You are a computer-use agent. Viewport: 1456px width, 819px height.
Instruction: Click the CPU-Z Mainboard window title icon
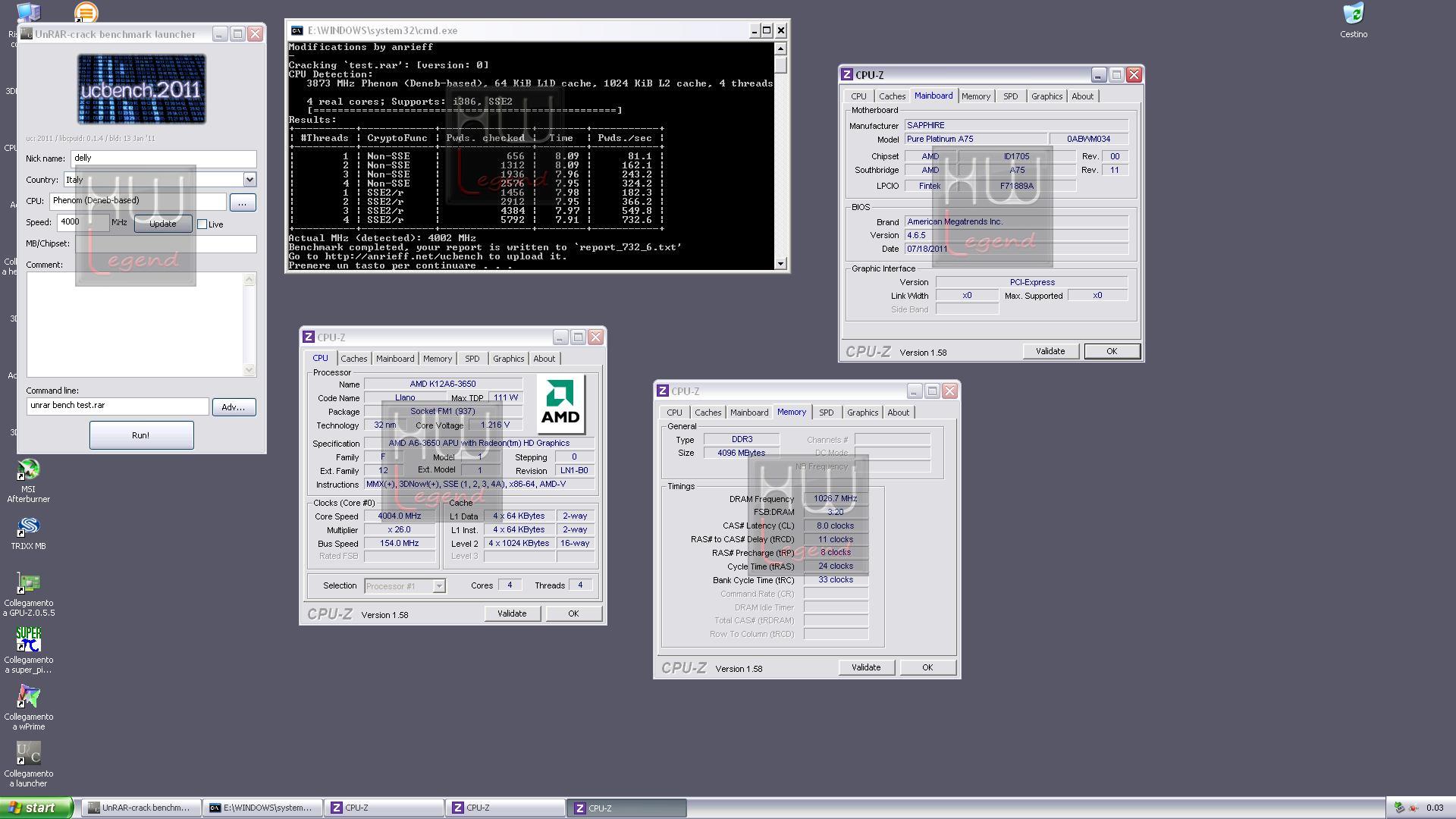[x=847, y=75]
